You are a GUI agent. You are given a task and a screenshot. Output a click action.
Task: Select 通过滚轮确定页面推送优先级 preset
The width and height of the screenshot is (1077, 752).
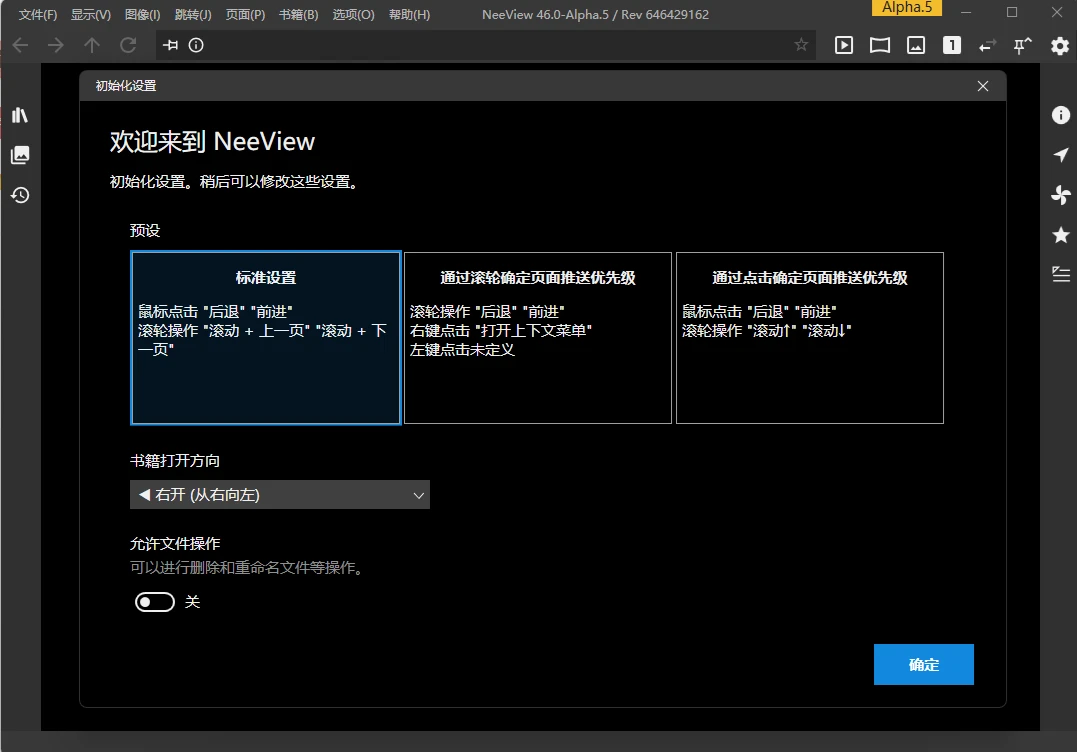538,338
